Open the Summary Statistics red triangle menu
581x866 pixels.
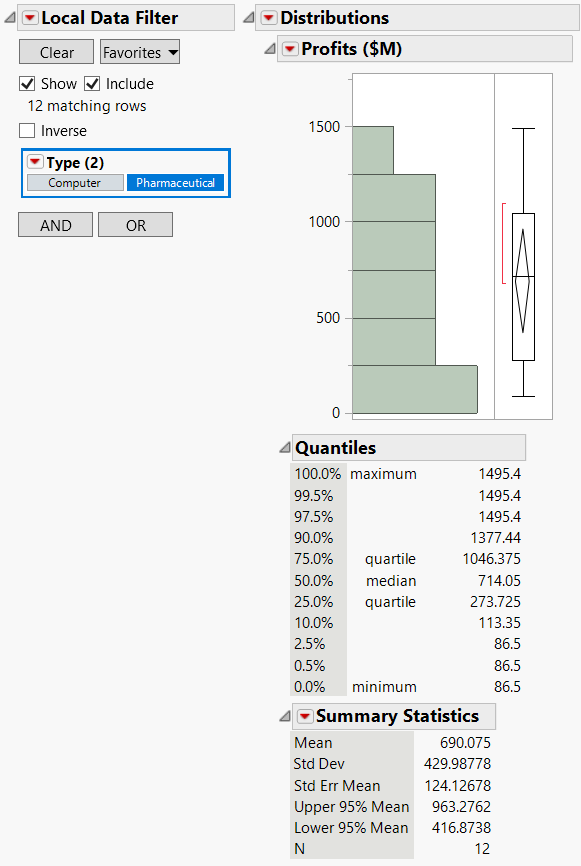305,716
